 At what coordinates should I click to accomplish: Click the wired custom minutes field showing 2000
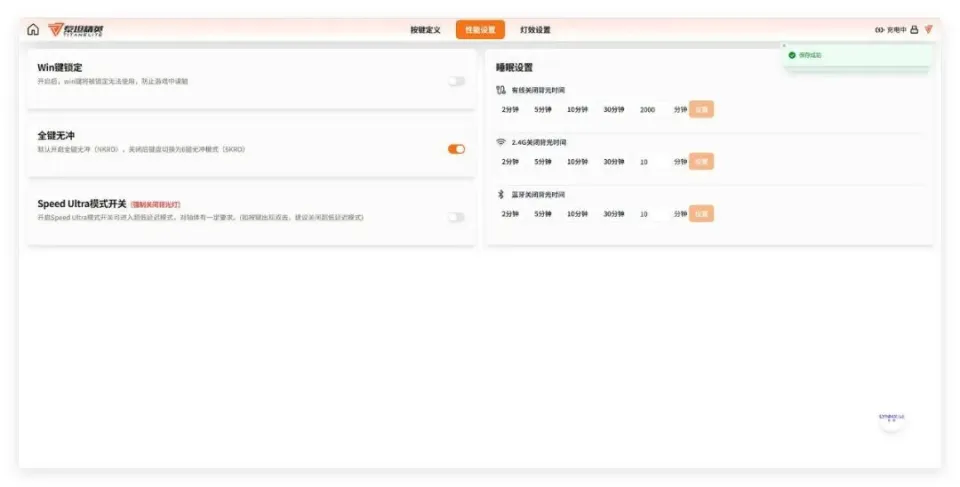(x=648, y=109)
